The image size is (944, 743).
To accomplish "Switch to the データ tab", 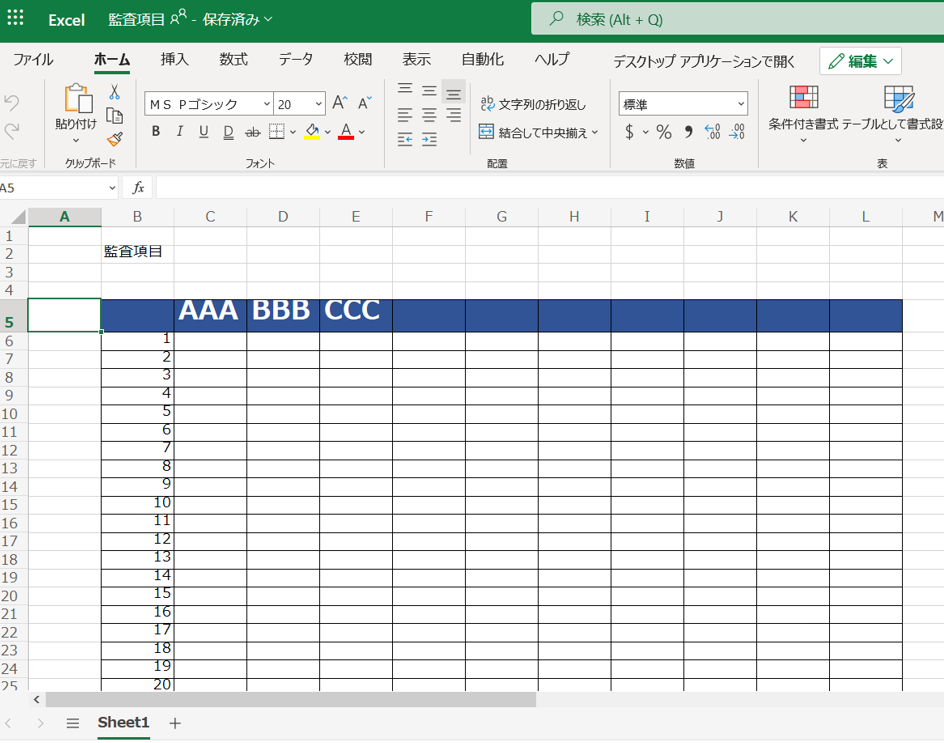I will click(296, 60).
